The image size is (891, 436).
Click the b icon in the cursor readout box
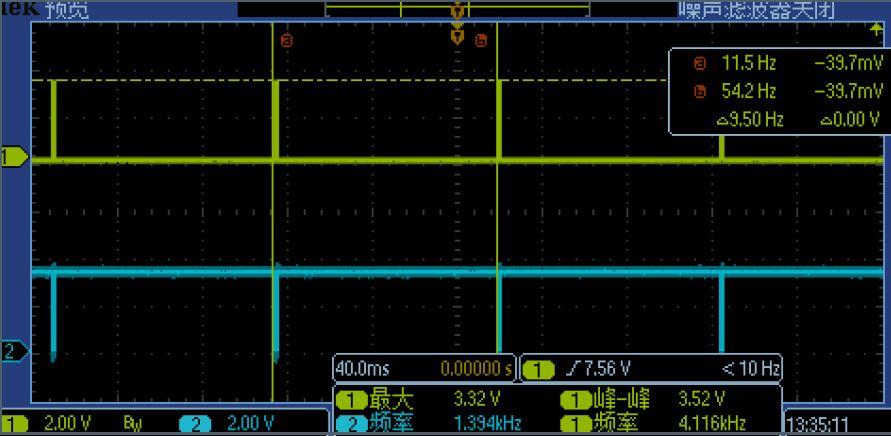tap(700, 92)
